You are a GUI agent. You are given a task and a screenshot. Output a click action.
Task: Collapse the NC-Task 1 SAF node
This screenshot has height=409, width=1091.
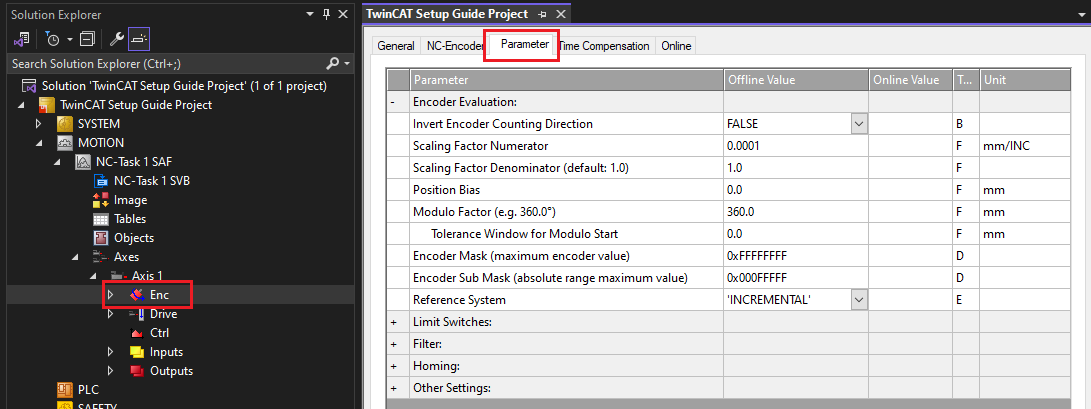tap(58, 162)
